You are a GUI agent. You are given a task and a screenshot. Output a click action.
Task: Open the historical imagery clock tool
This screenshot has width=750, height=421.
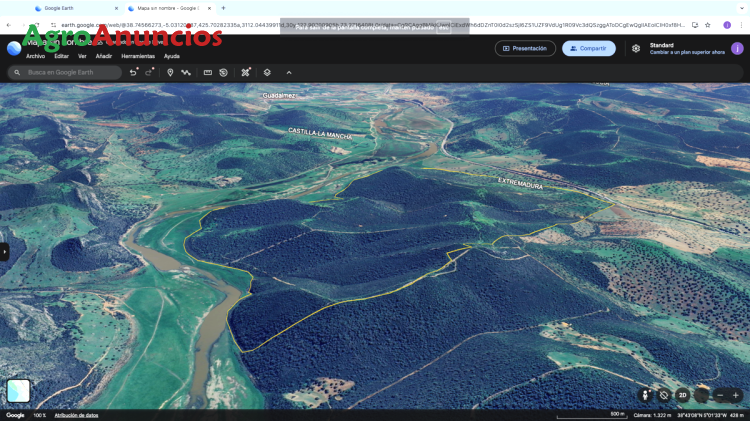(x=223, y=72)
